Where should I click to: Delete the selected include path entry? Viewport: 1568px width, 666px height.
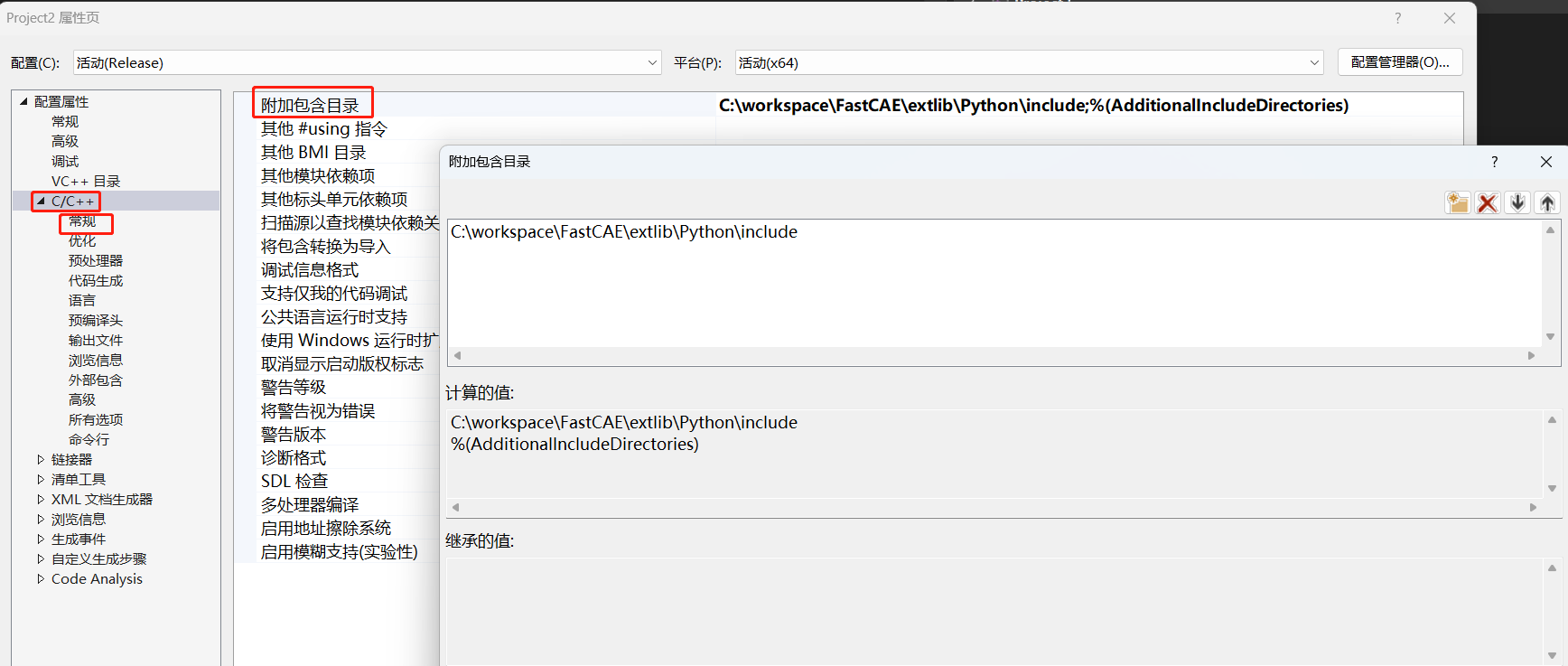pos(1488,202)
